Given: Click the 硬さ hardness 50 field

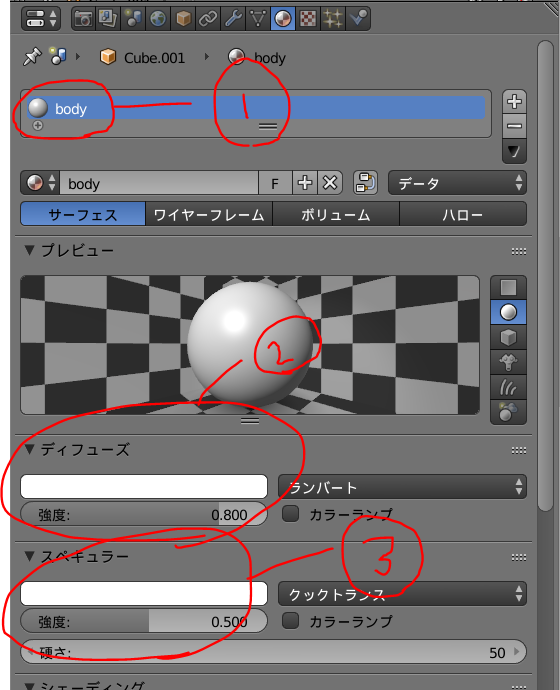Looking at the screenshot, I should pos(274,652).
